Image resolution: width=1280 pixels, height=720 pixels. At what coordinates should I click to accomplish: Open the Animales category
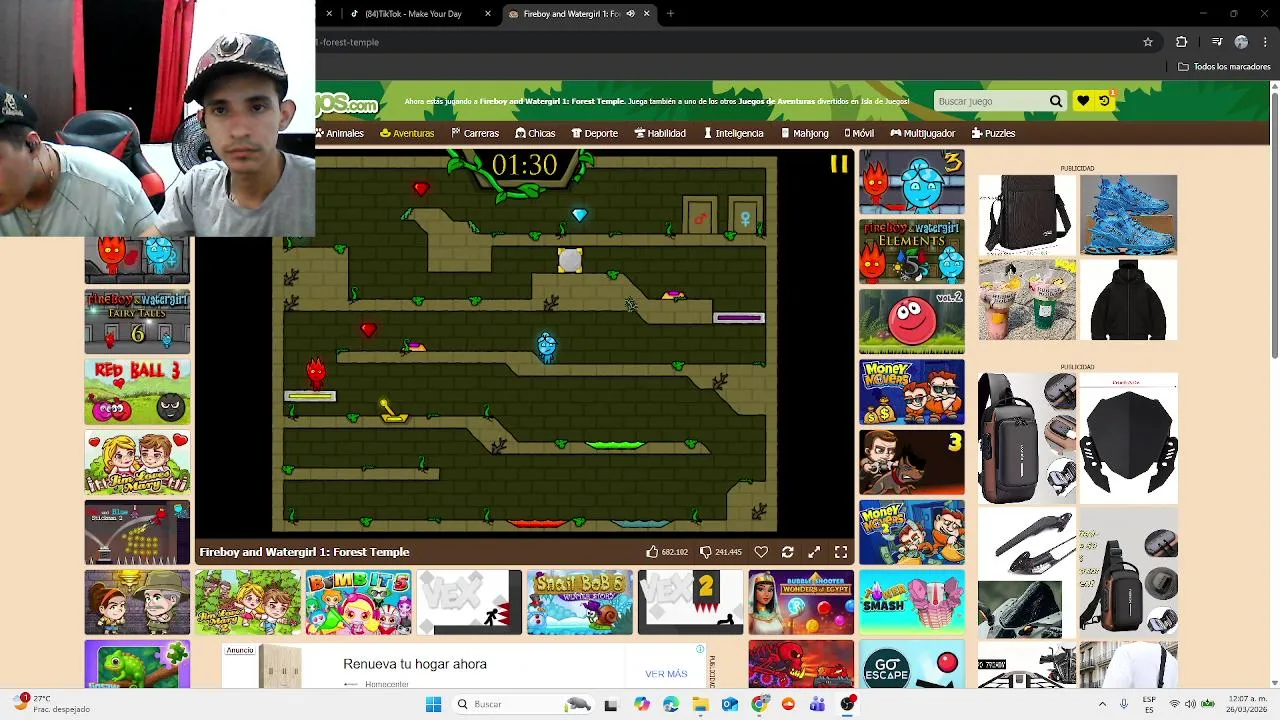[x=341, y=133]
